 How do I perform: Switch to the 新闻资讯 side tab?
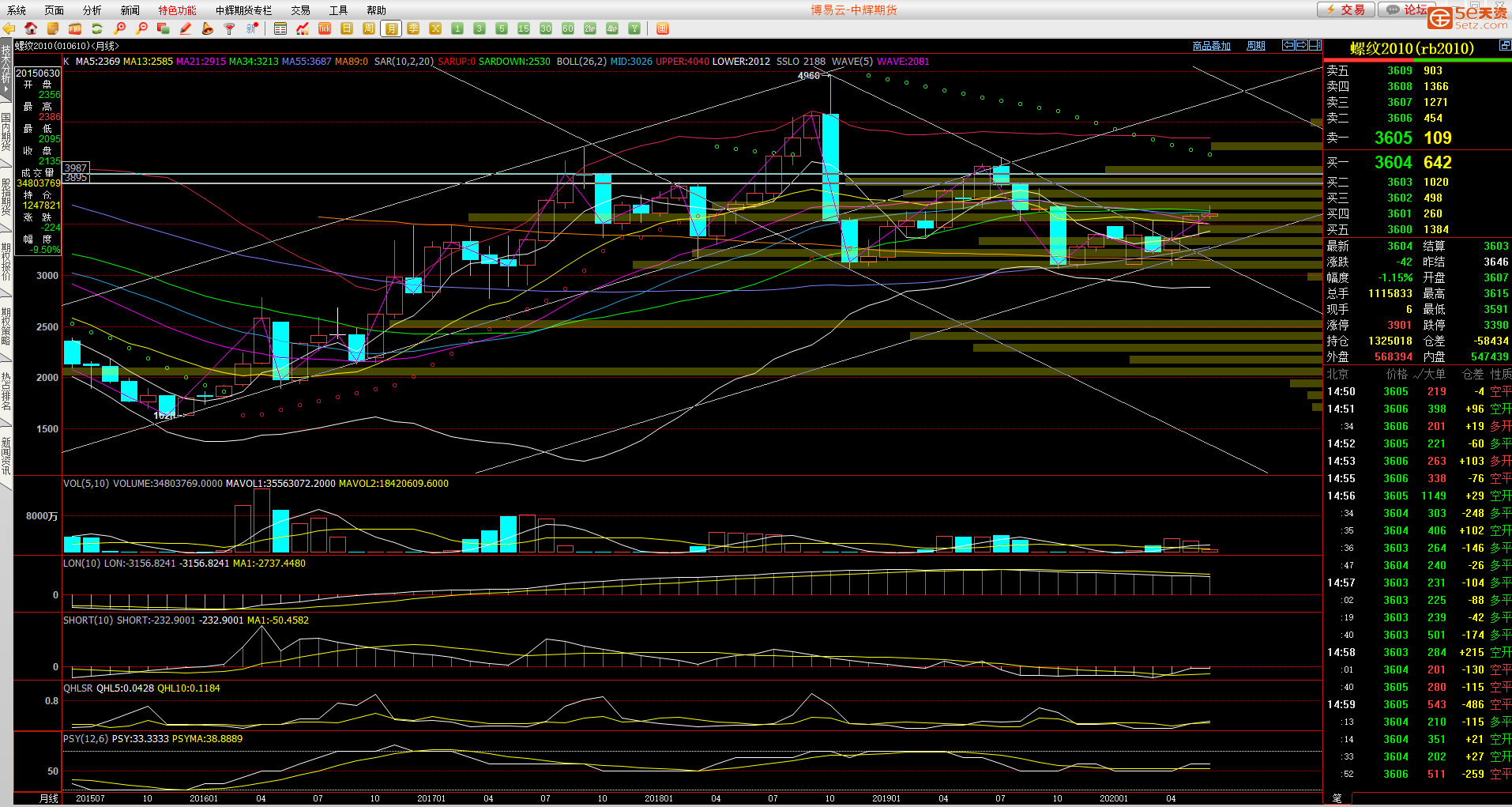[x=6, y=456]
